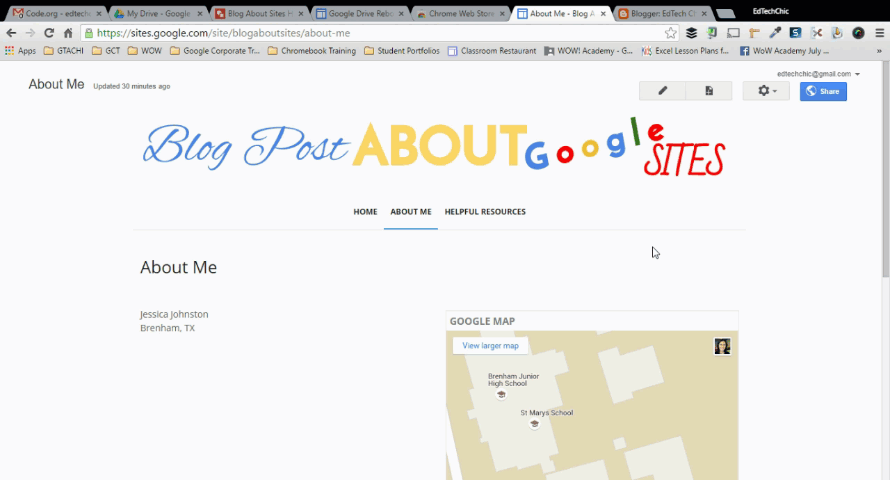Open the gear More actions dropdown
The image size is (890, 480).
(766, 91)
